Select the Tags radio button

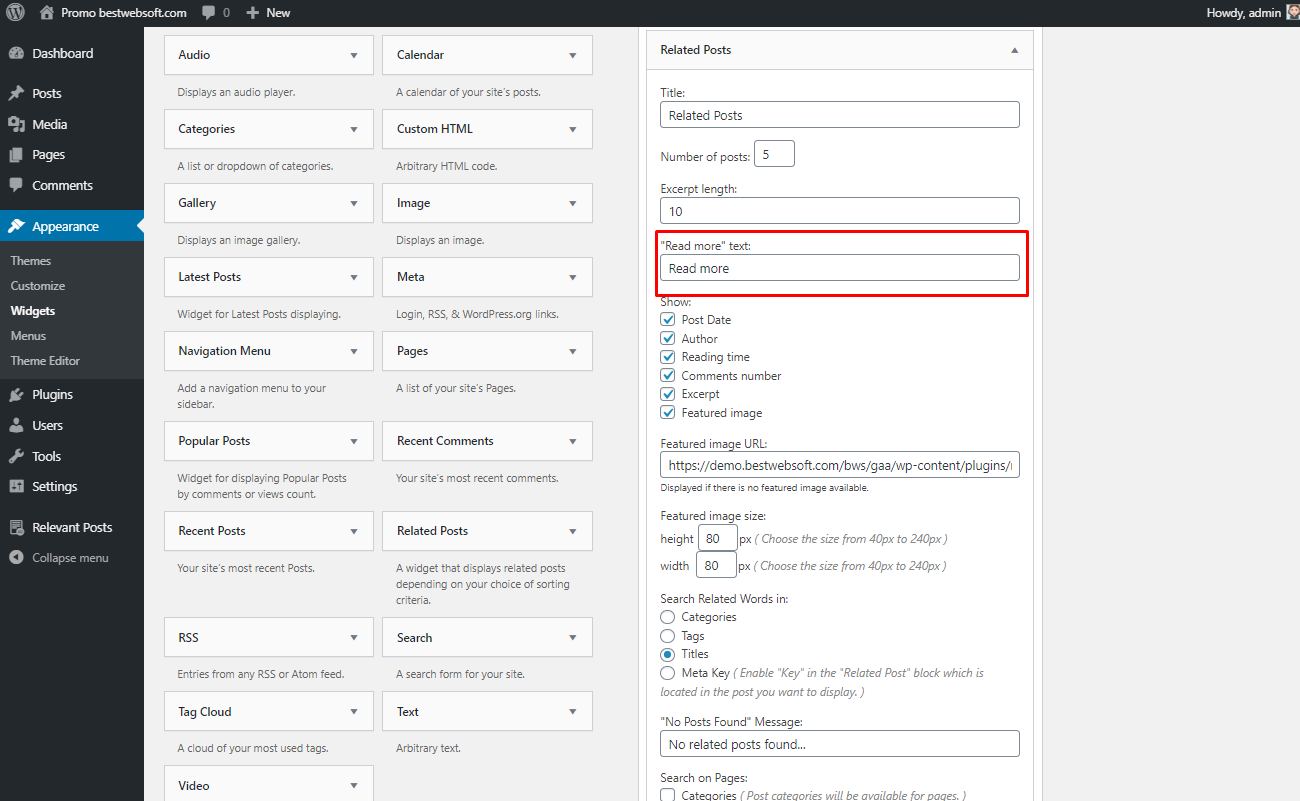tap(668, 635)
